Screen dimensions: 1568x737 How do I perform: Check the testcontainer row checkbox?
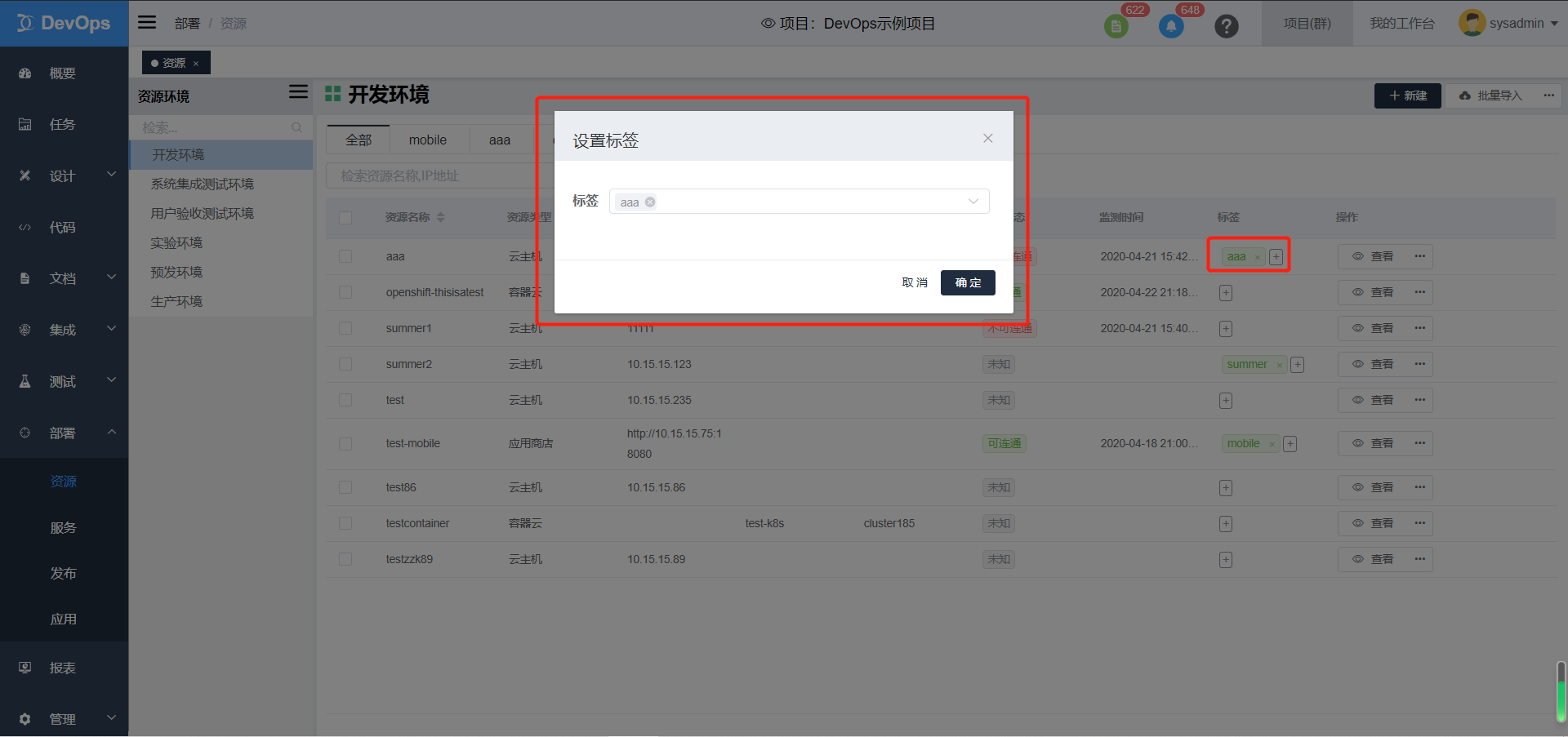(345, 523)
